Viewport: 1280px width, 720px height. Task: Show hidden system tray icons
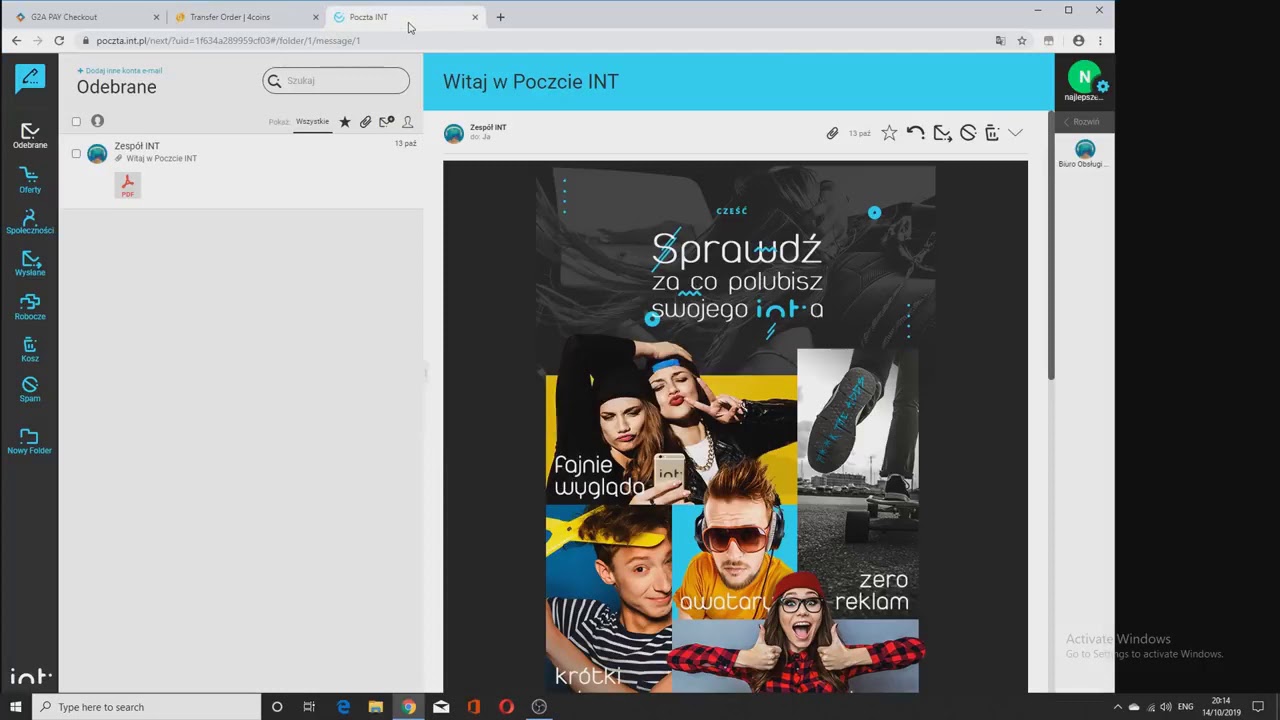click(1117, 707)
